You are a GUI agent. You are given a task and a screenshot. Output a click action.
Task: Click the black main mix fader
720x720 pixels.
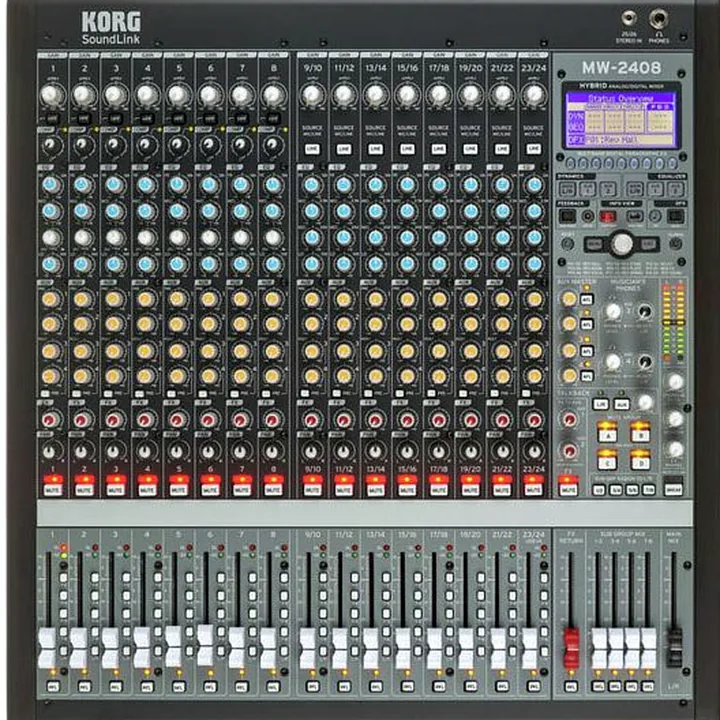tap(674, 648)
